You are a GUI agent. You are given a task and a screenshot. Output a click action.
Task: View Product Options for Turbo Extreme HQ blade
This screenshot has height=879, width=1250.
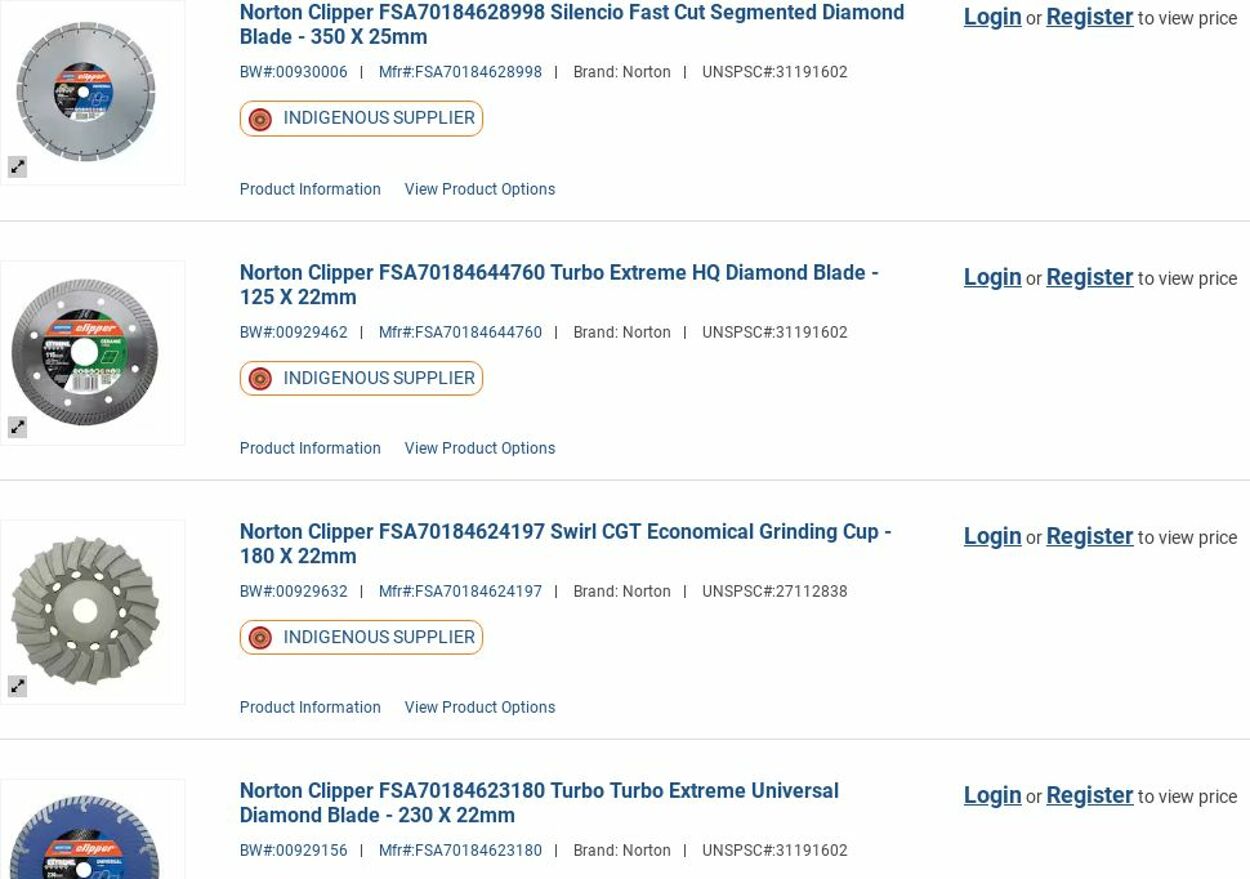point(479,448)
